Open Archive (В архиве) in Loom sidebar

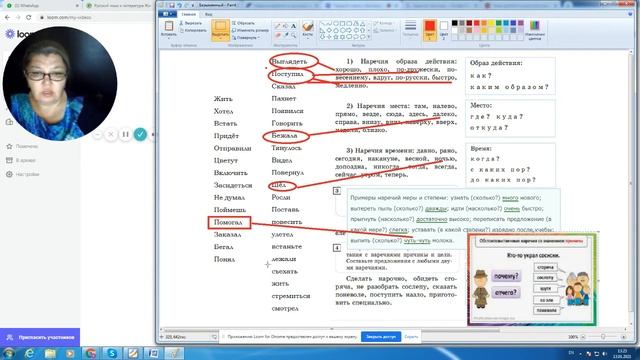click(21, 160)
